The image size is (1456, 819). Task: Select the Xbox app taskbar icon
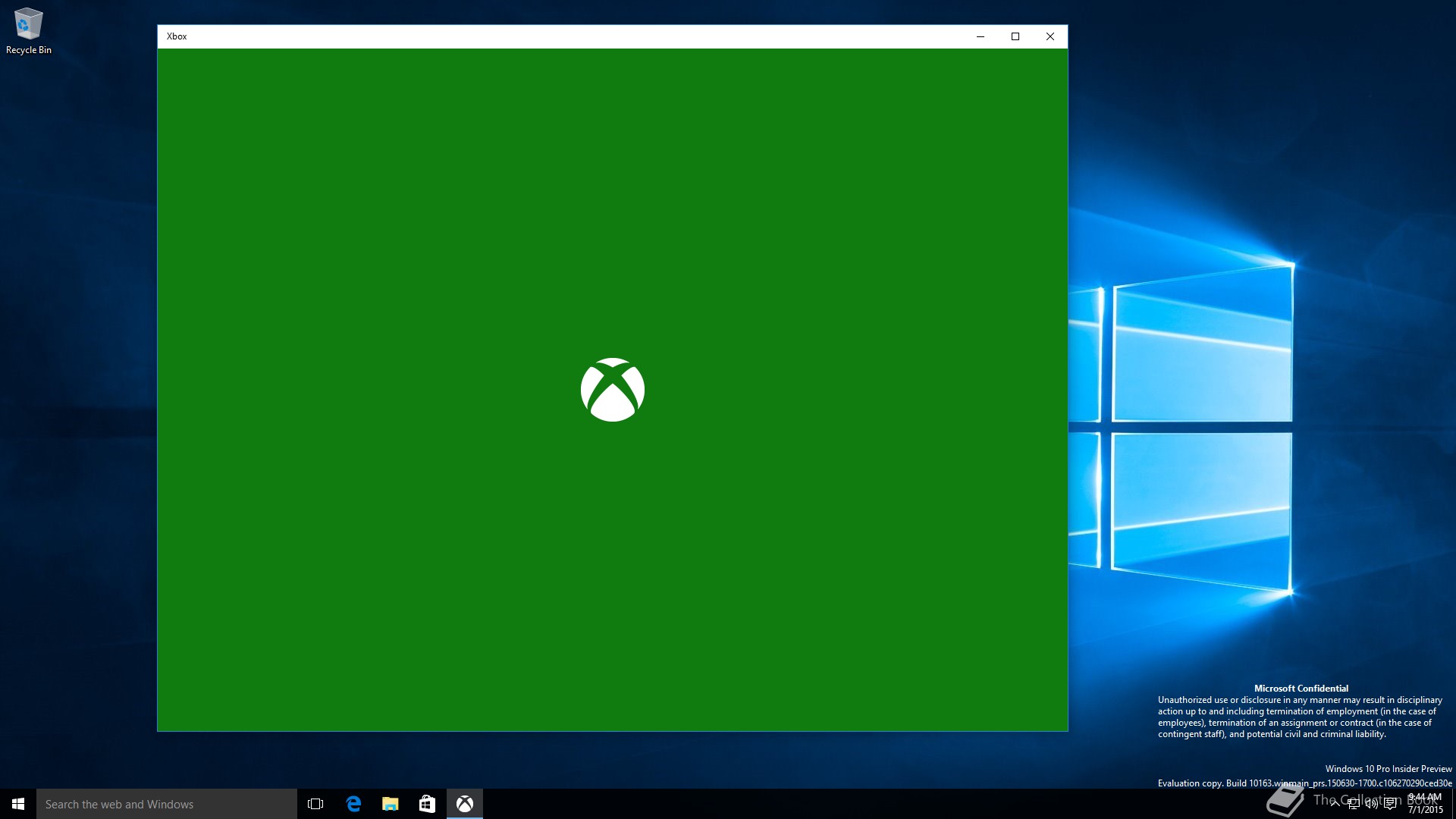[465, 804]
